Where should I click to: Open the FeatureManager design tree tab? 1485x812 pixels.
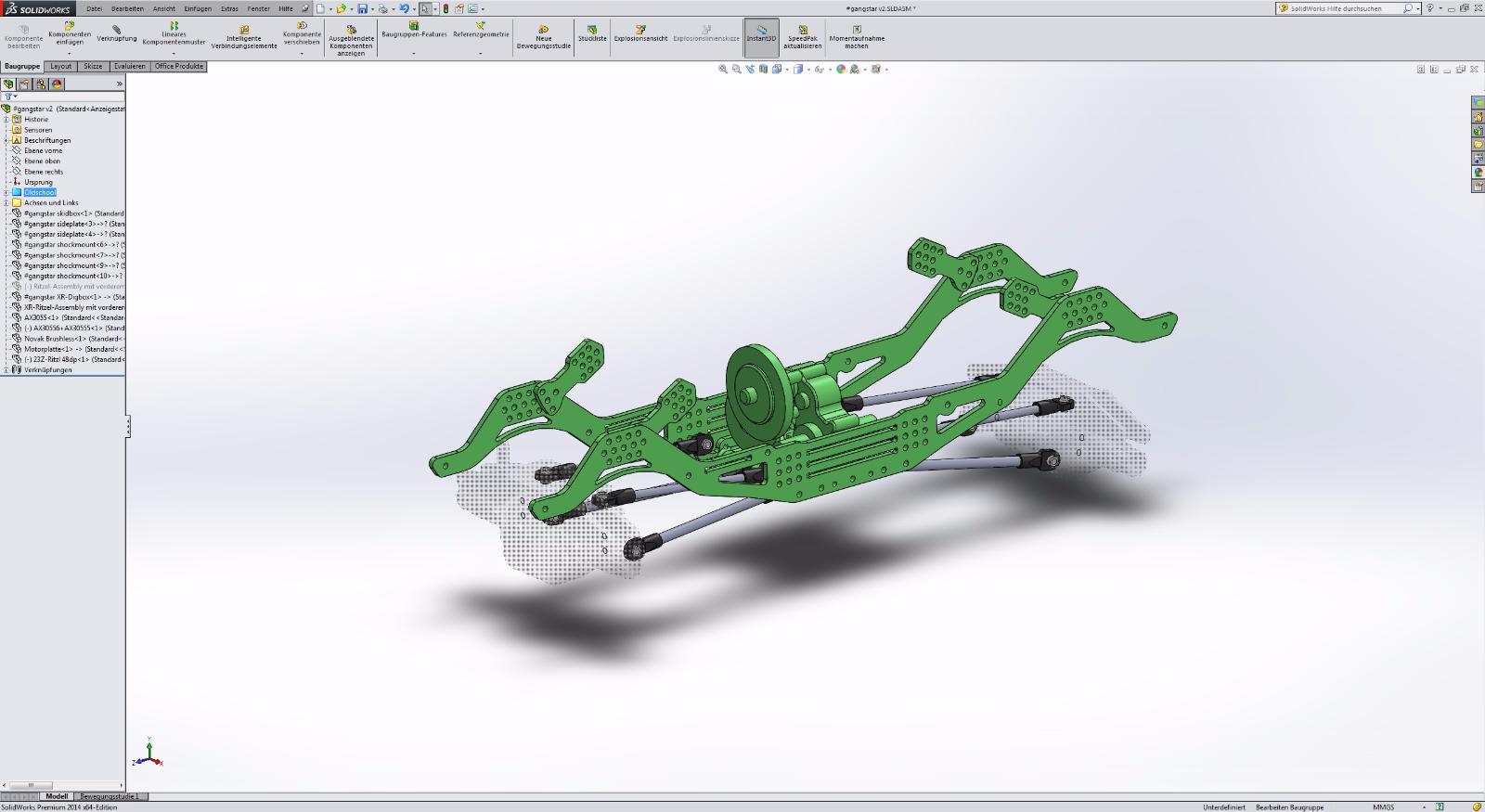coord(8,84)
